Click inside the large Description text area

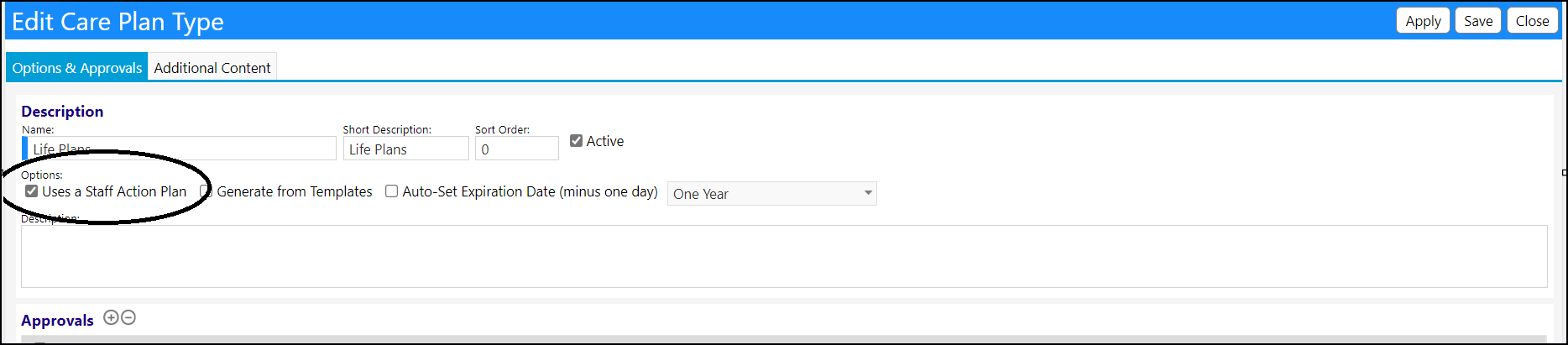click(784, 257)
